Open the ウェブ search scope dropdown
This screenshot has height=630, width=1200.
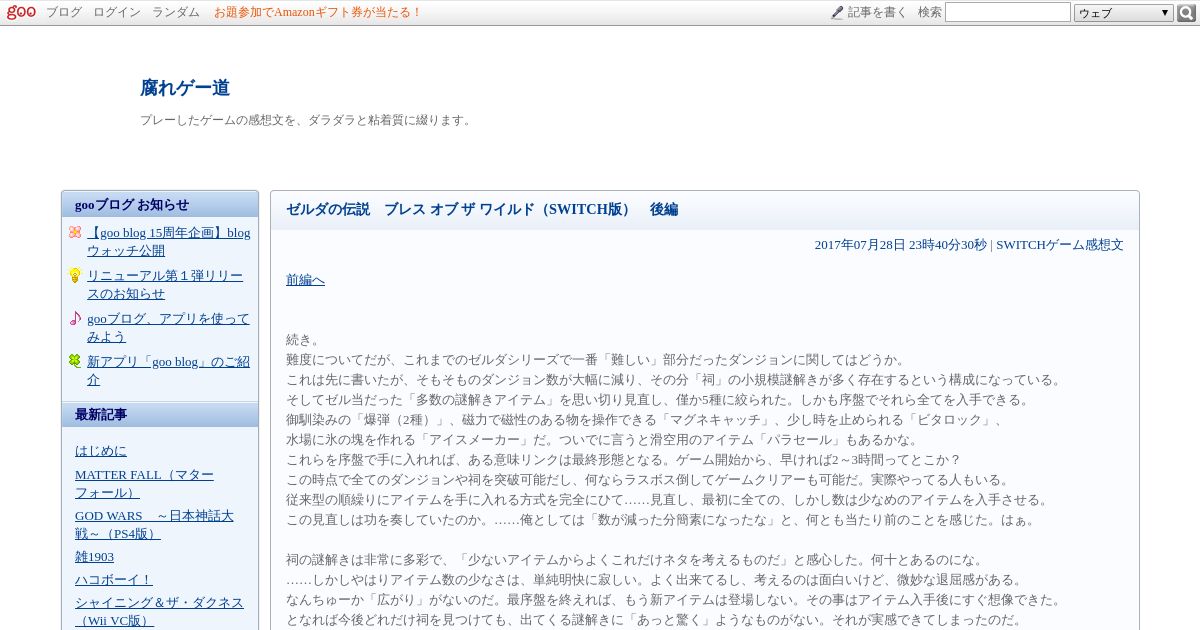pyautogui.click(x=1124, y=12)
